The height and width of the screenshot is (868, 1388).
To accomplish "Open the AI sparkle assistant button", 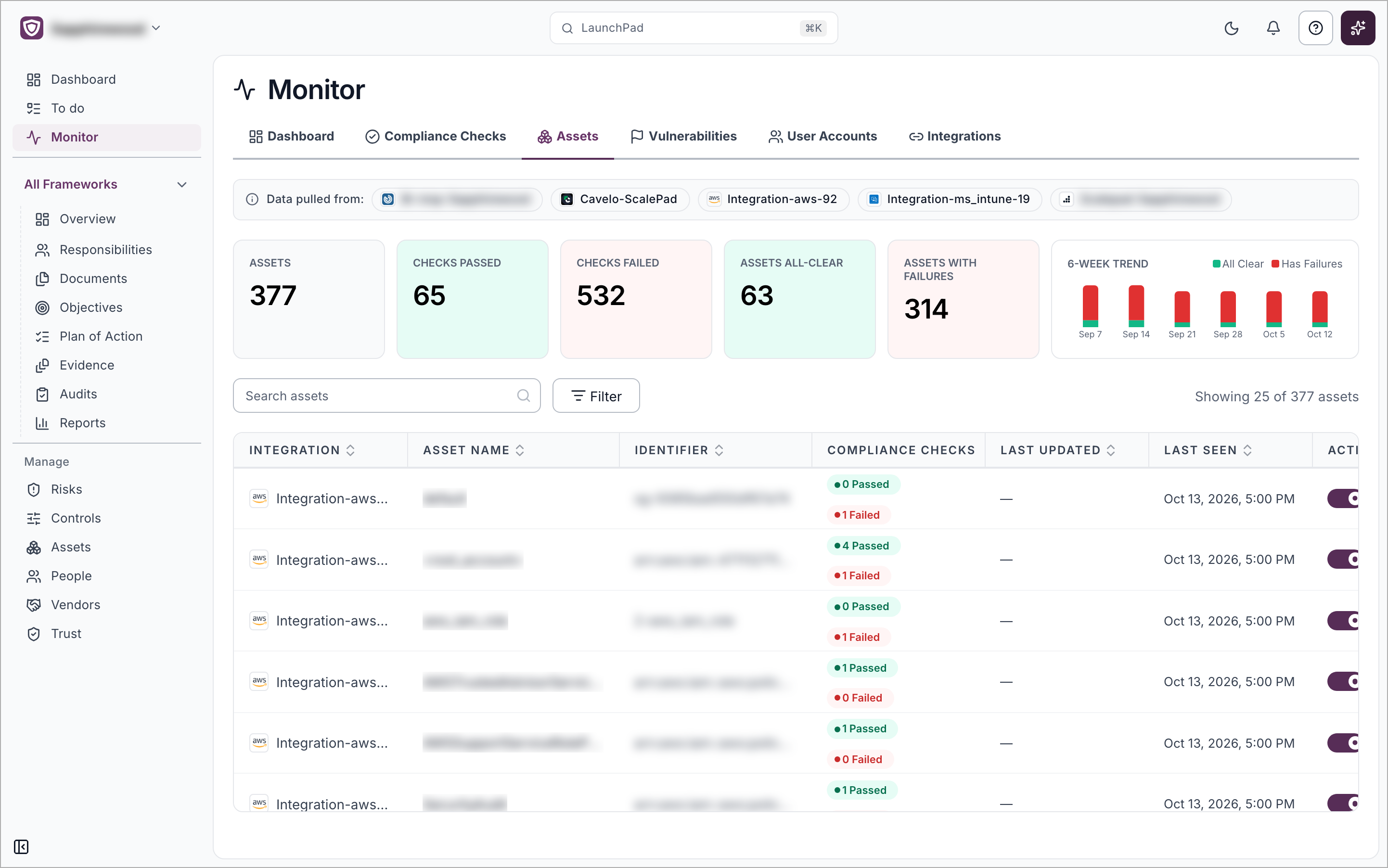I will 1358,28.
